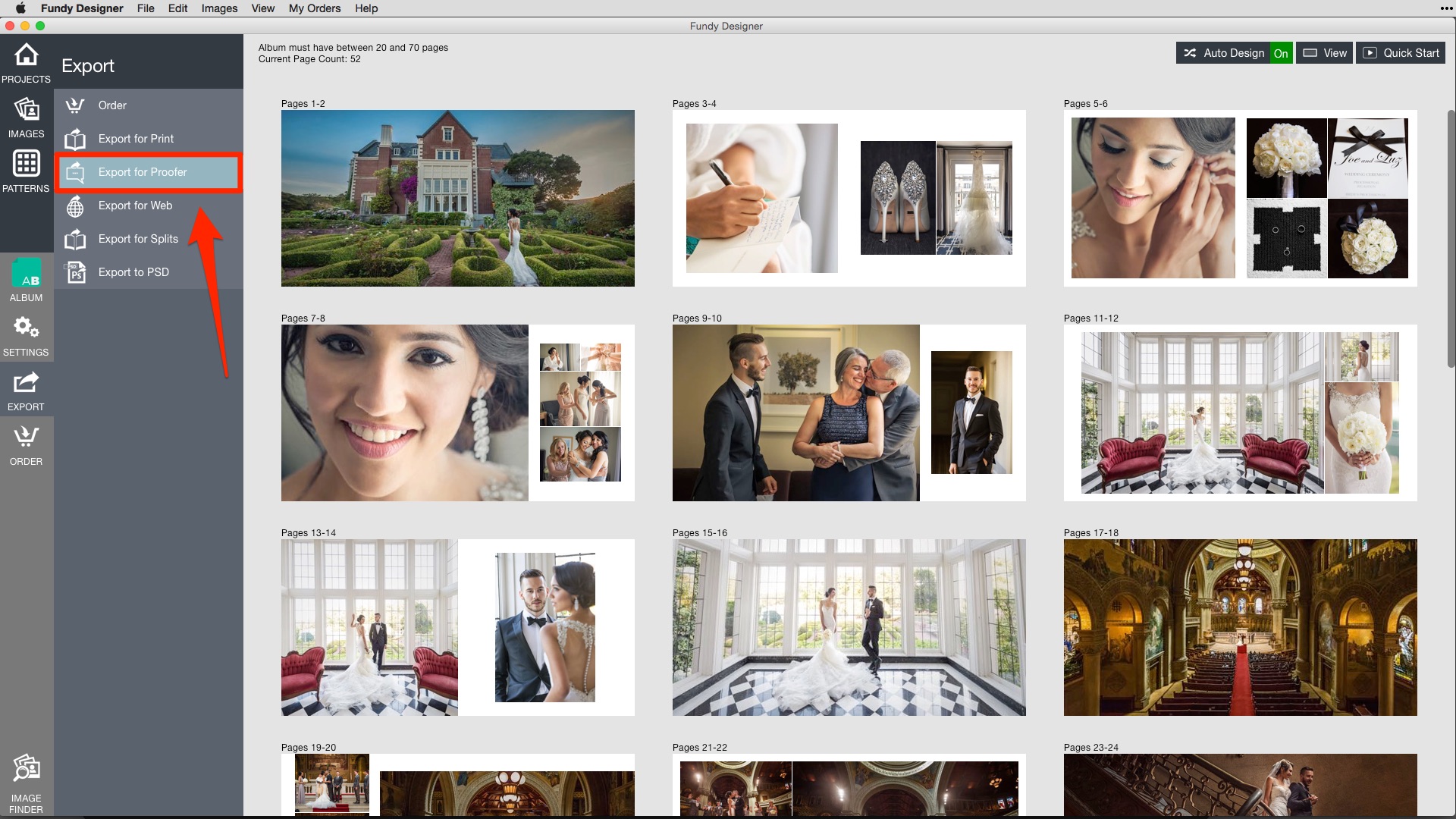Click the Export to PSD file icon
Viewport: 1456px width, 819px height.
[x=74, y=272]
